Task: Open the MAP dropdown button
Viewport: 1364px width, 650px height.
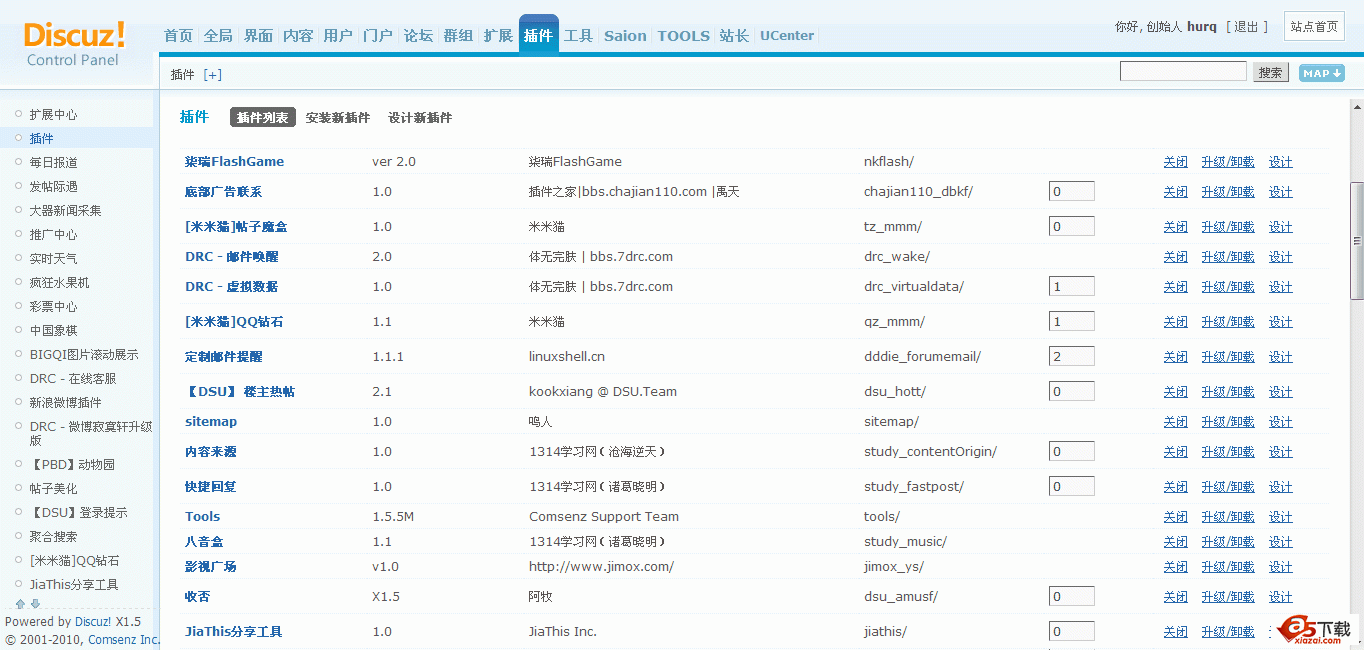Action: [x=1321, y=73]
